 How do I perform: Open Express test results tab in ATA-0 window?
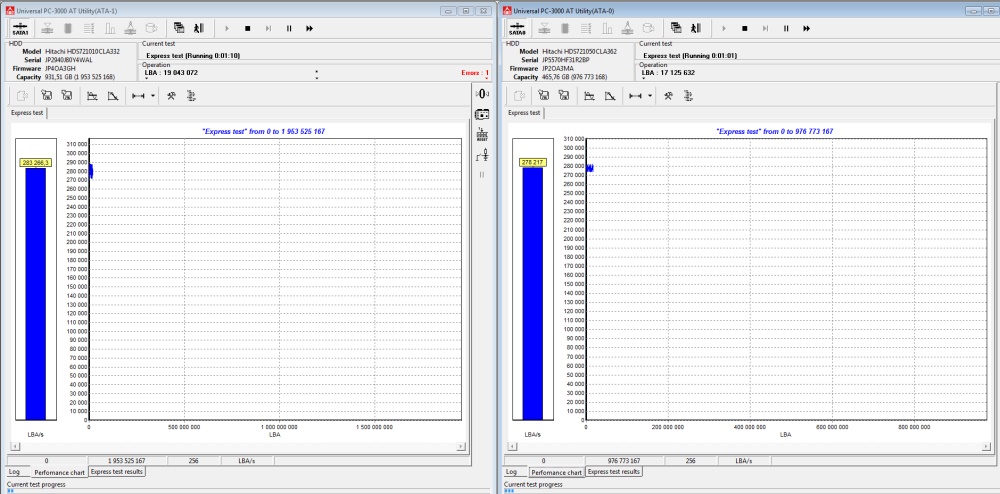coord(614,471)
